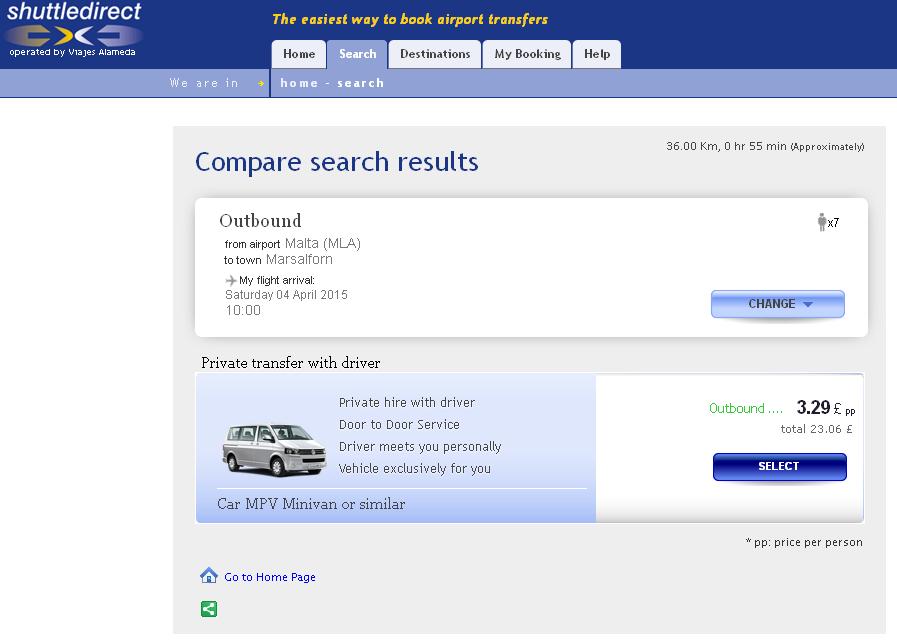
Task: Click the passenger count person icon
Action: click(x=822, y=221)
